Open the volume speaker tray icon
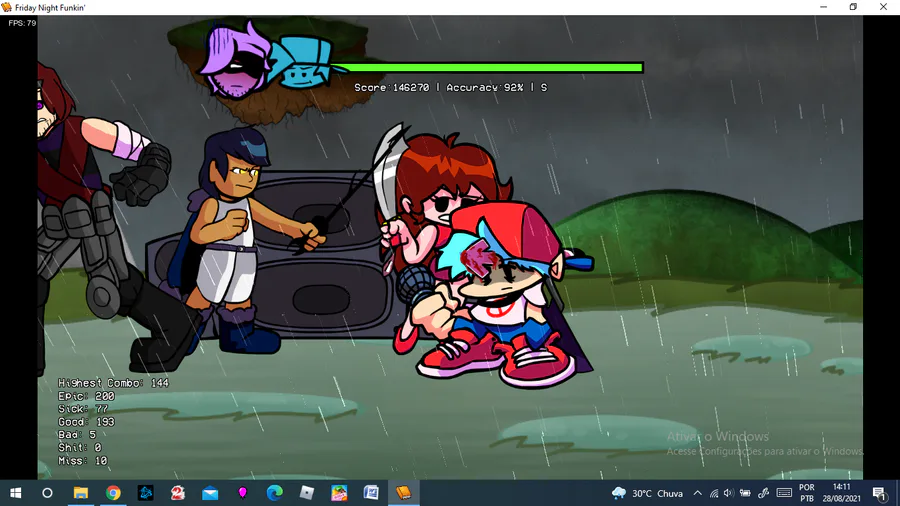Viewport: 900px width, 506px height. (x=728, y=493)
